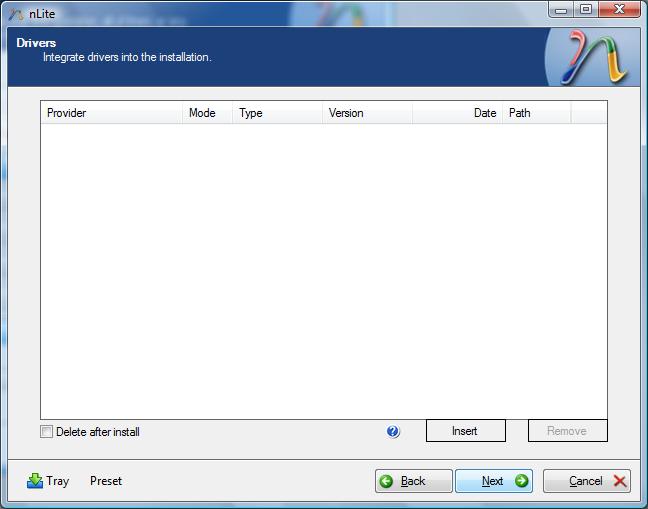Click the Tray download arrow icon
This screenshot has width=648, height=509.
click(35, 481)
